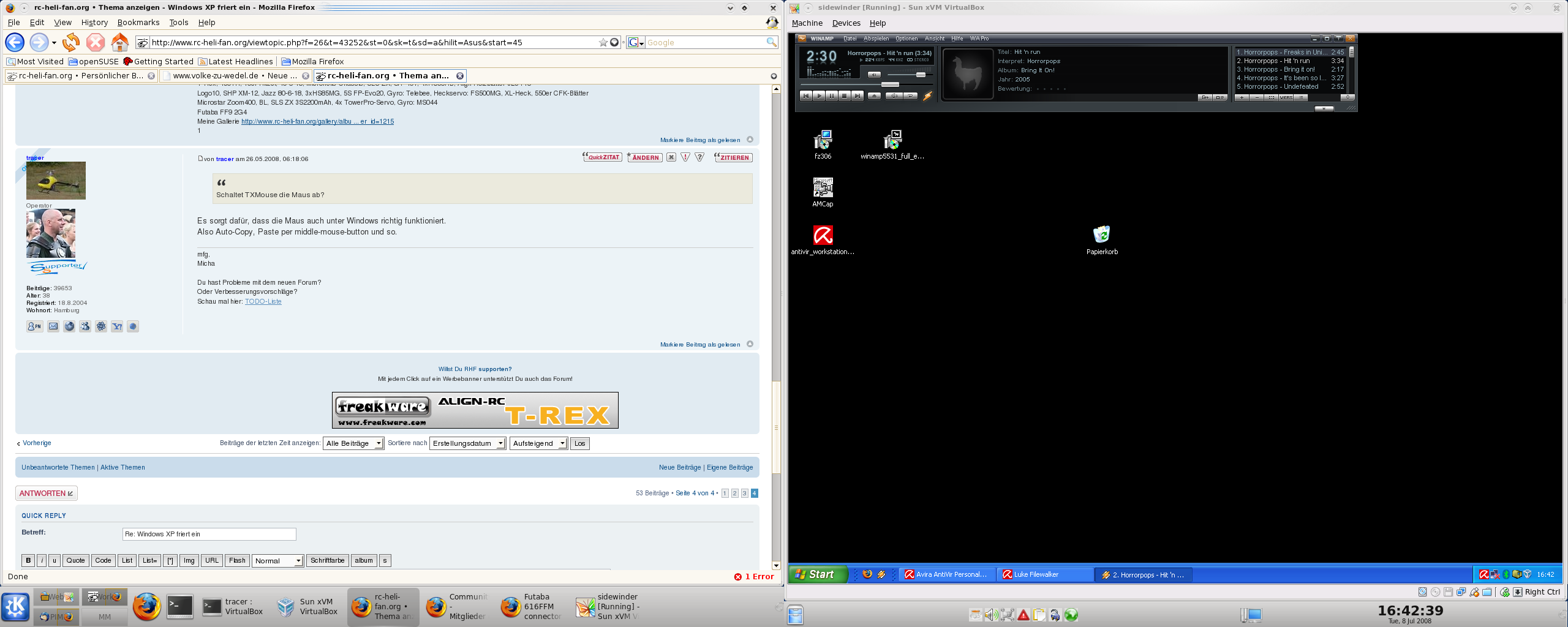Image resolution: width=1568 pixels, height=627 pixels.
Task: Collapse Winamp window with bottom arrow toggle
Action: click(1324, 108)
